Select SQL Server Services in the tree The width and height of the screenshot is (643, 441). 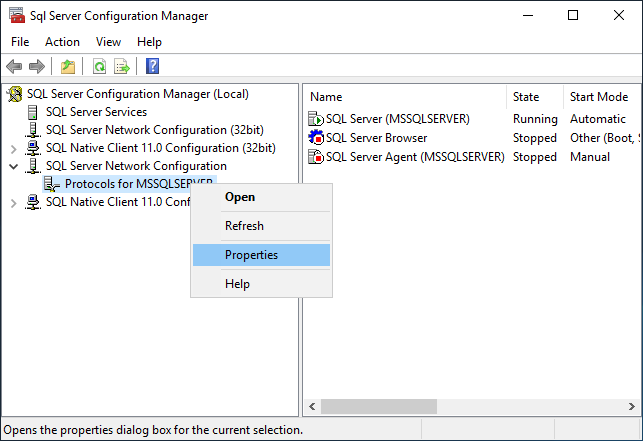coord(96,112)
